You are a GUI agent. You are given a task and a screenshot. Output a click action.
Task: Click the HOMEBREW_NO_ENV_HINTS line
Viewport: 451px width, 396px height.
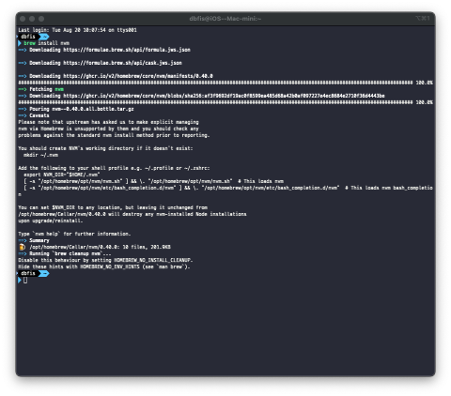[x=104, y=267]
